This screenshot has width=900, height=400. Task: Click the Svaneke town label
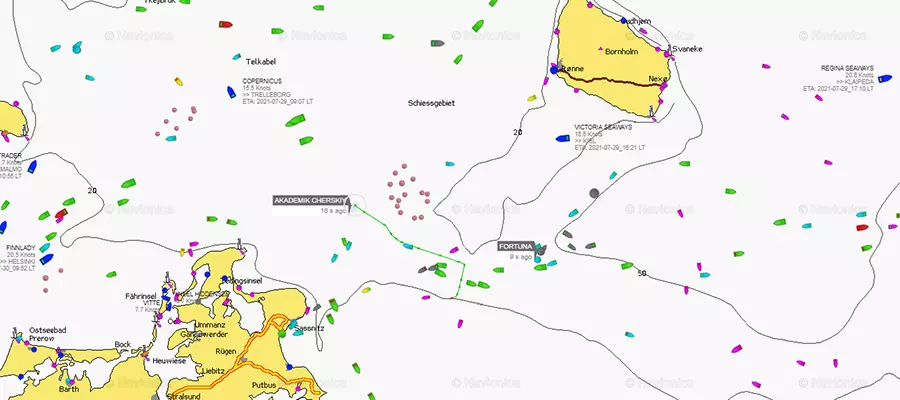pyautogui.click(x=687, y=49)
